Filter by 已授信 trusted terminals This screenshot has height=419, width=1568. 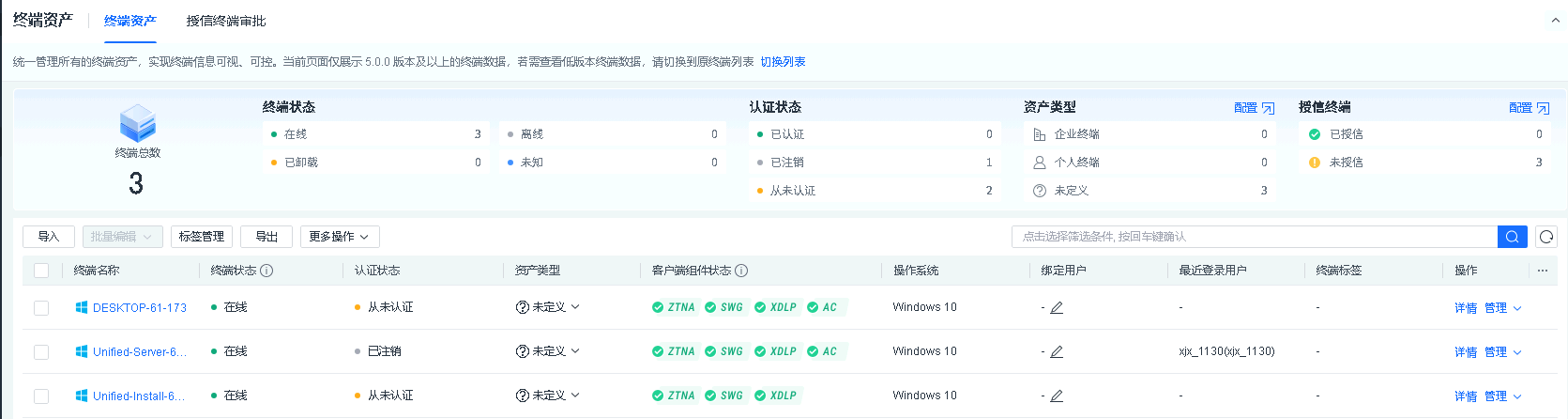(1424, 134)
